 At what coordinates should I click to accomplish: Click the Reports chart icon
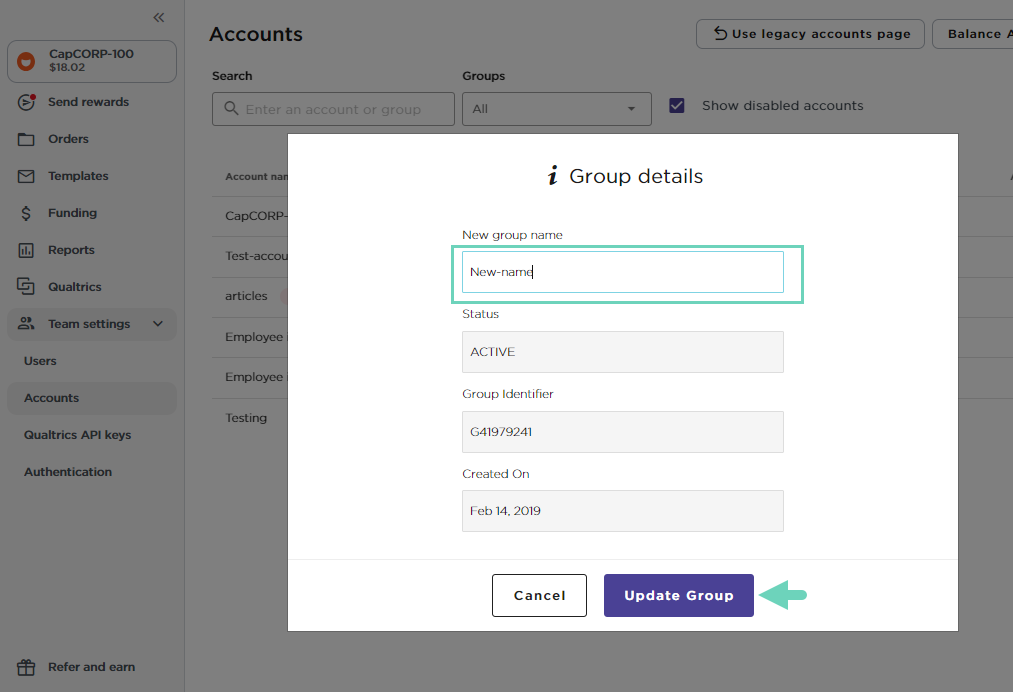(x=27, y=250)
